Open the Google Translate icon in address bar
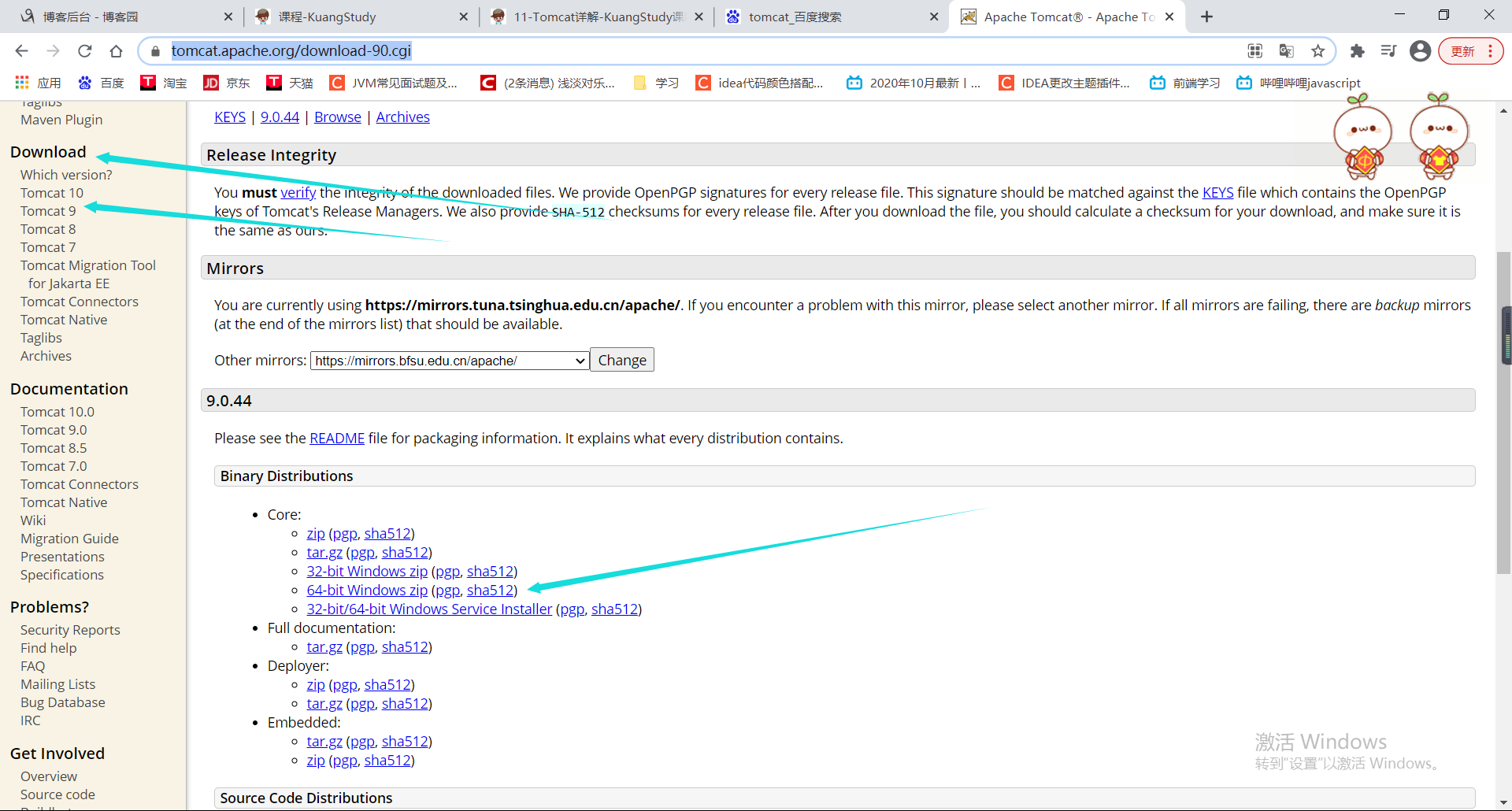 click(x=1286, y=51)
